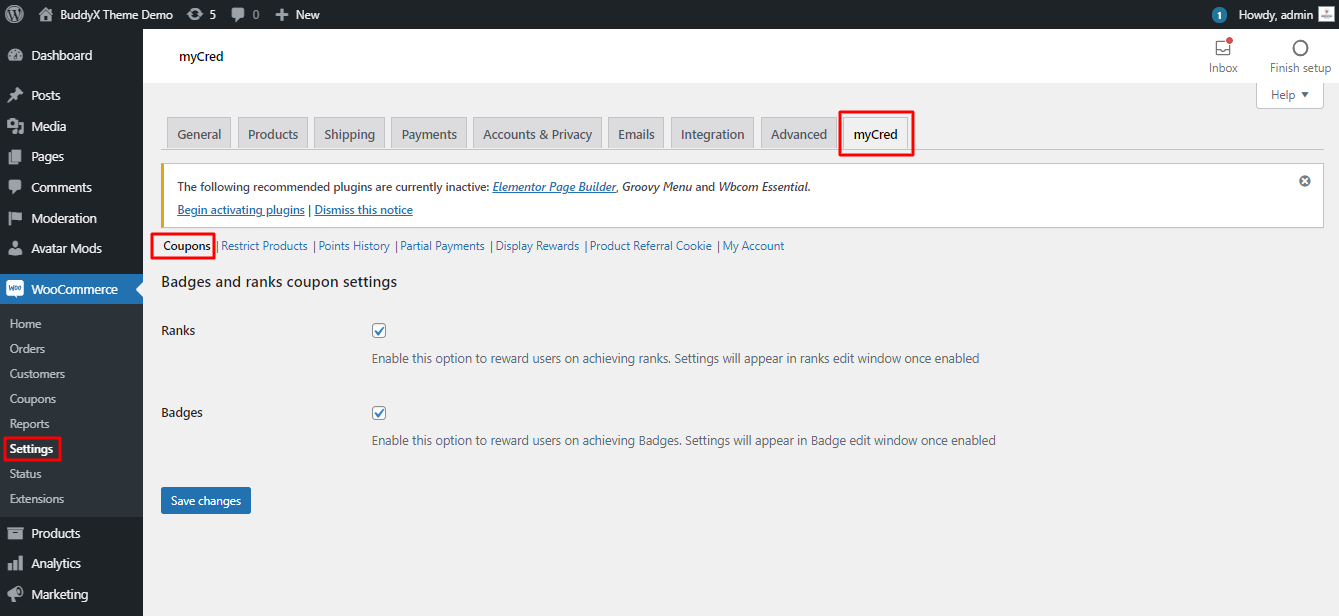Click the Finish setup circle icon

(1300, 48)
